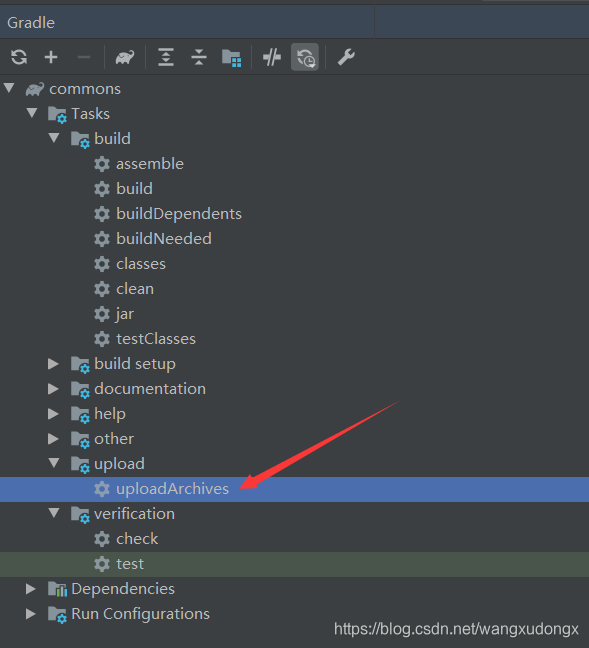
Task: Collapse the commons project node
Action: point(9,88)
